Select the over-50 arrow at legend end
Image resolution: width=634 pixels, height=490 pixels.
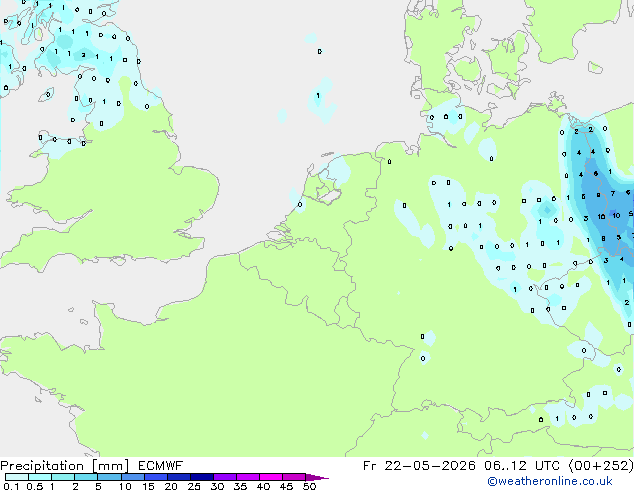tap(317, 477)
